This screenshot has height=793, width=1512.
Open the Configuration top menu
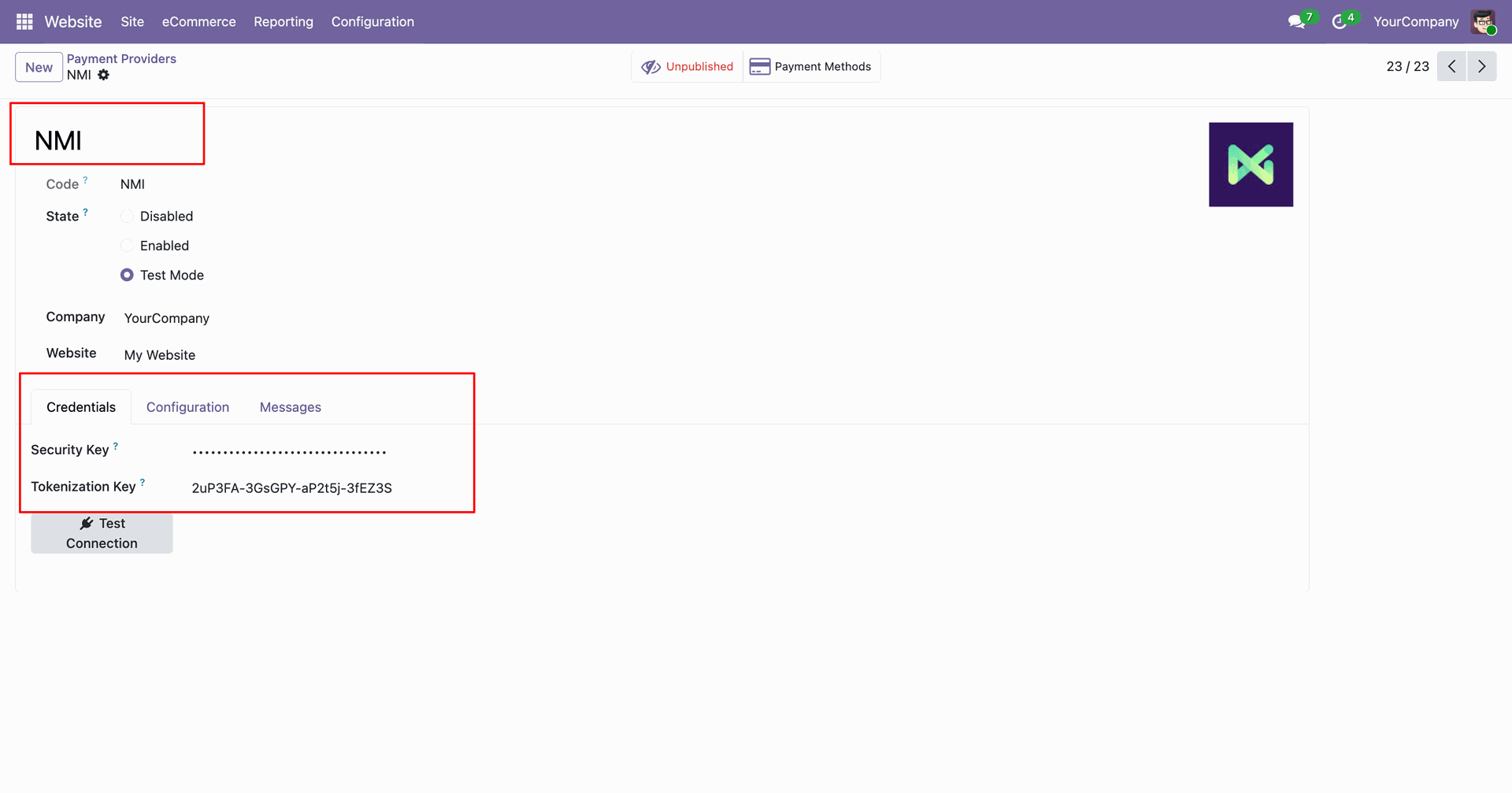click(x=372, y=21)
